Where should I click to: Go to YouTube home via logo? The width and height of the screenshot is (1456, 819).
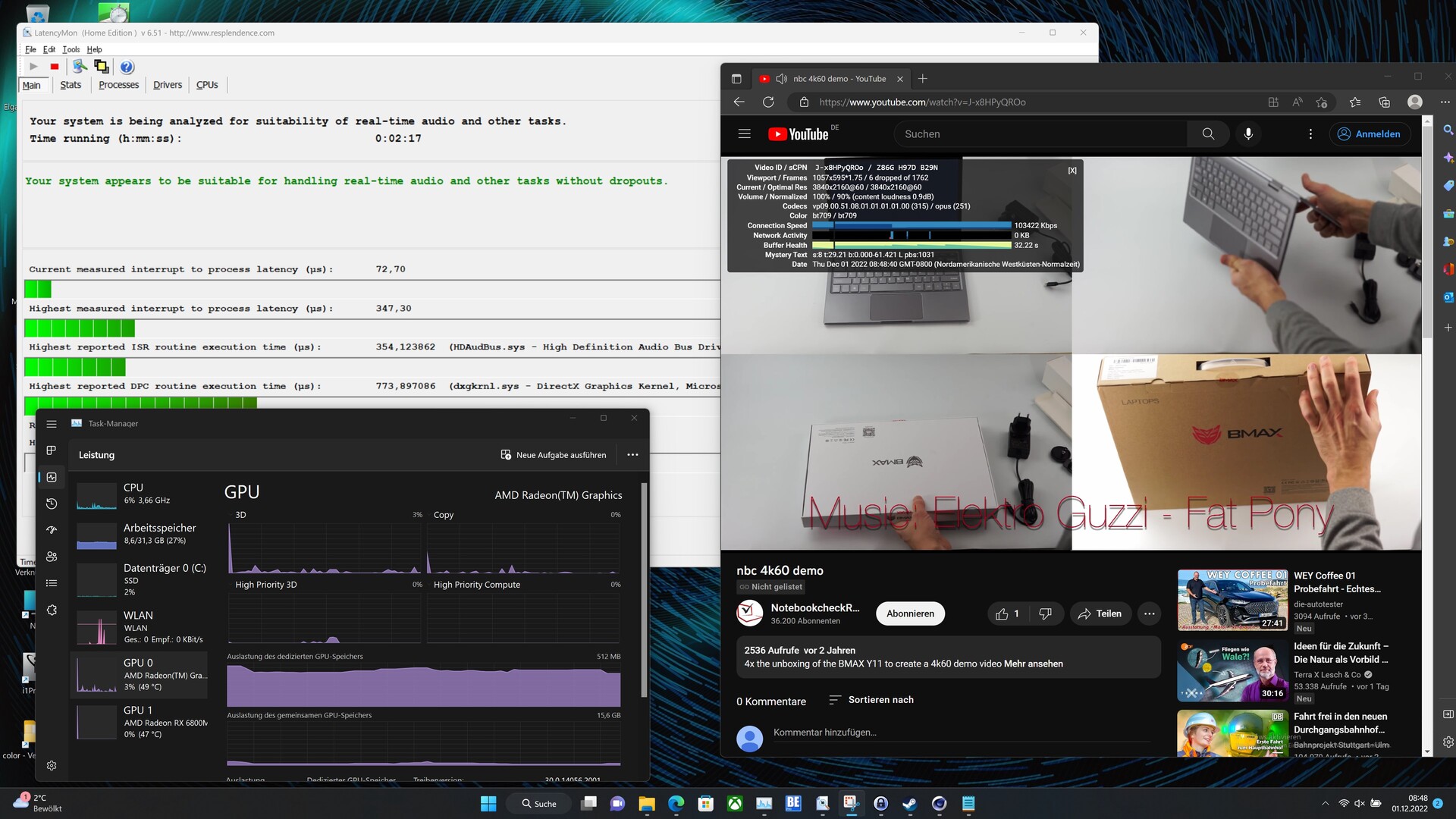pos(799,134)
